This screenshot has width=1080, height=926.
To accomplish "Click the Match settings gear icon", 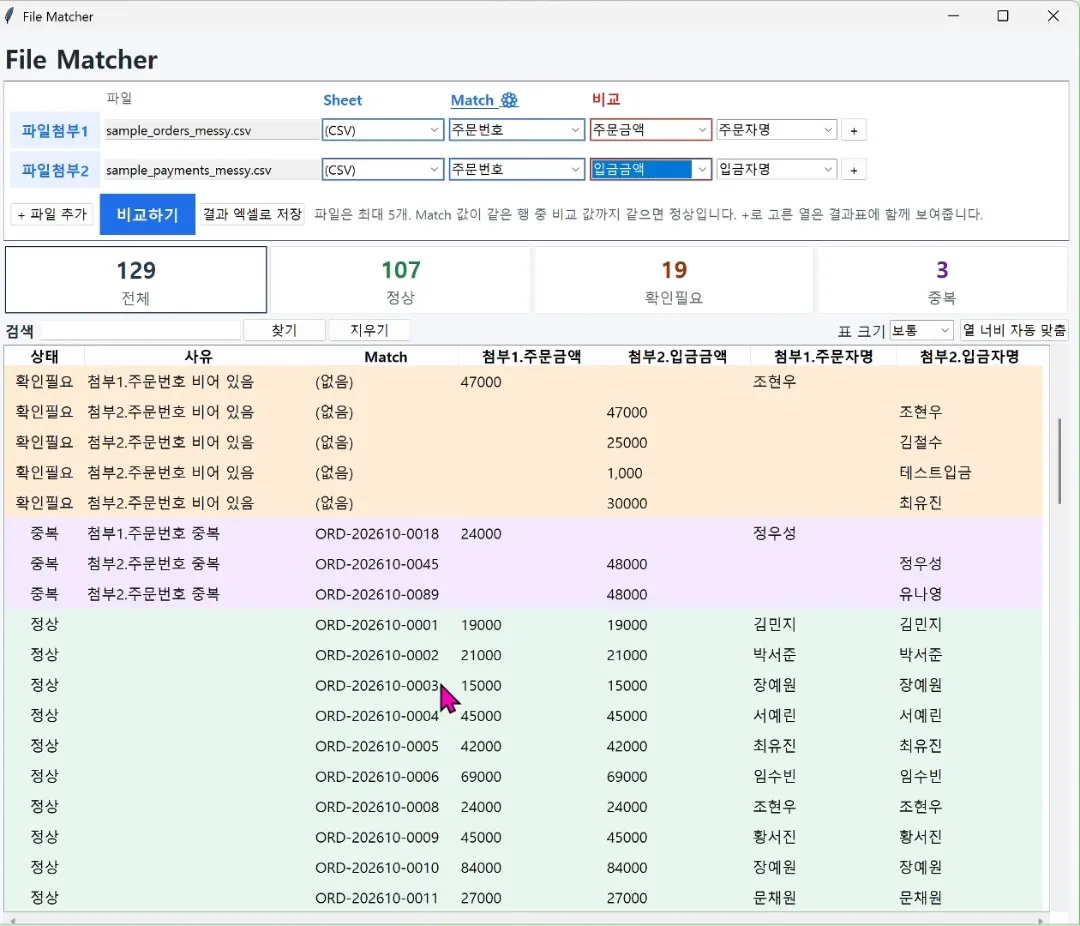I will pyautogui.click(x=509, y=100).
